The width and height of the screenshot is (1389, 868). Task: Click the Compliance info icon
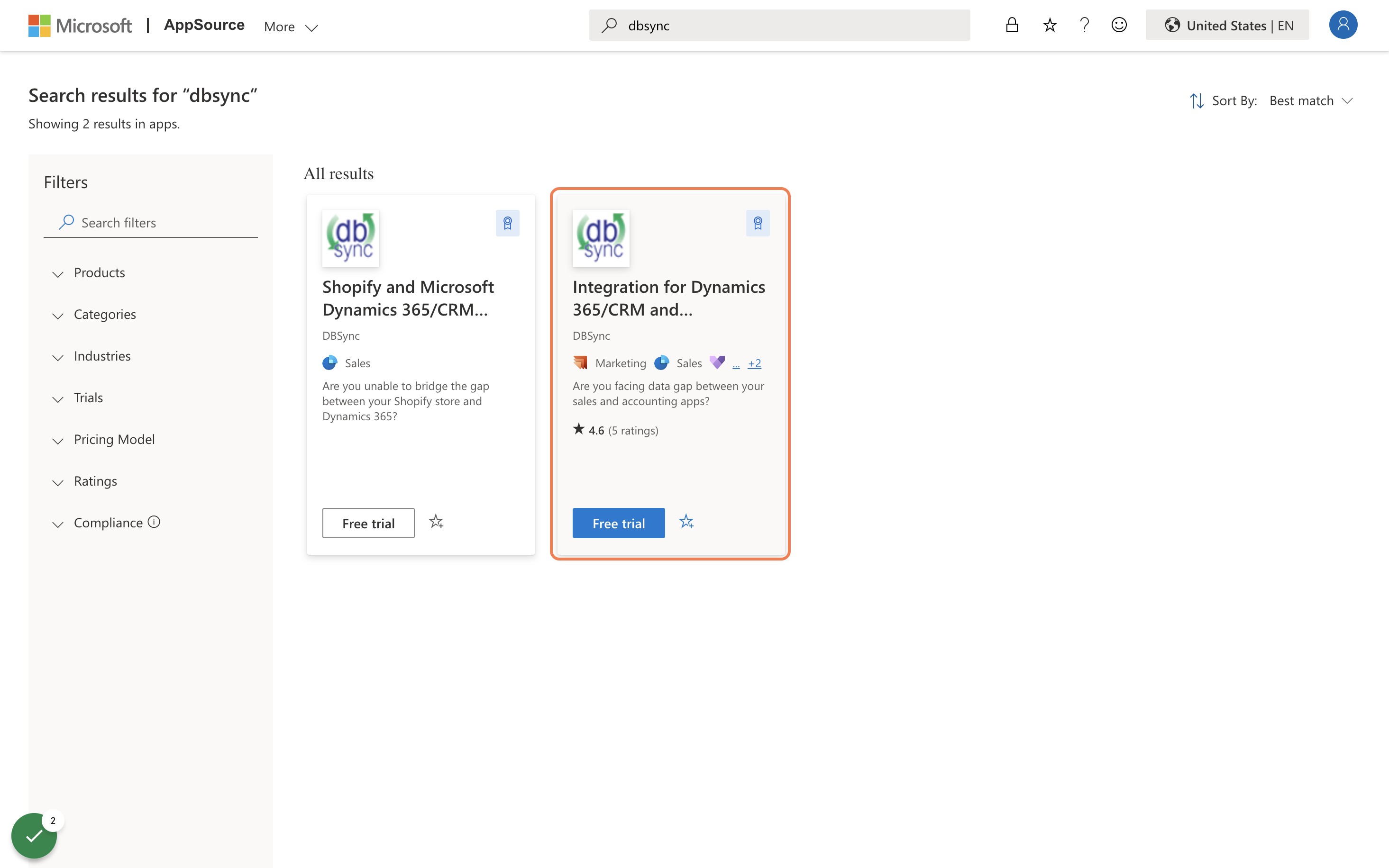[x=154, y=522]
